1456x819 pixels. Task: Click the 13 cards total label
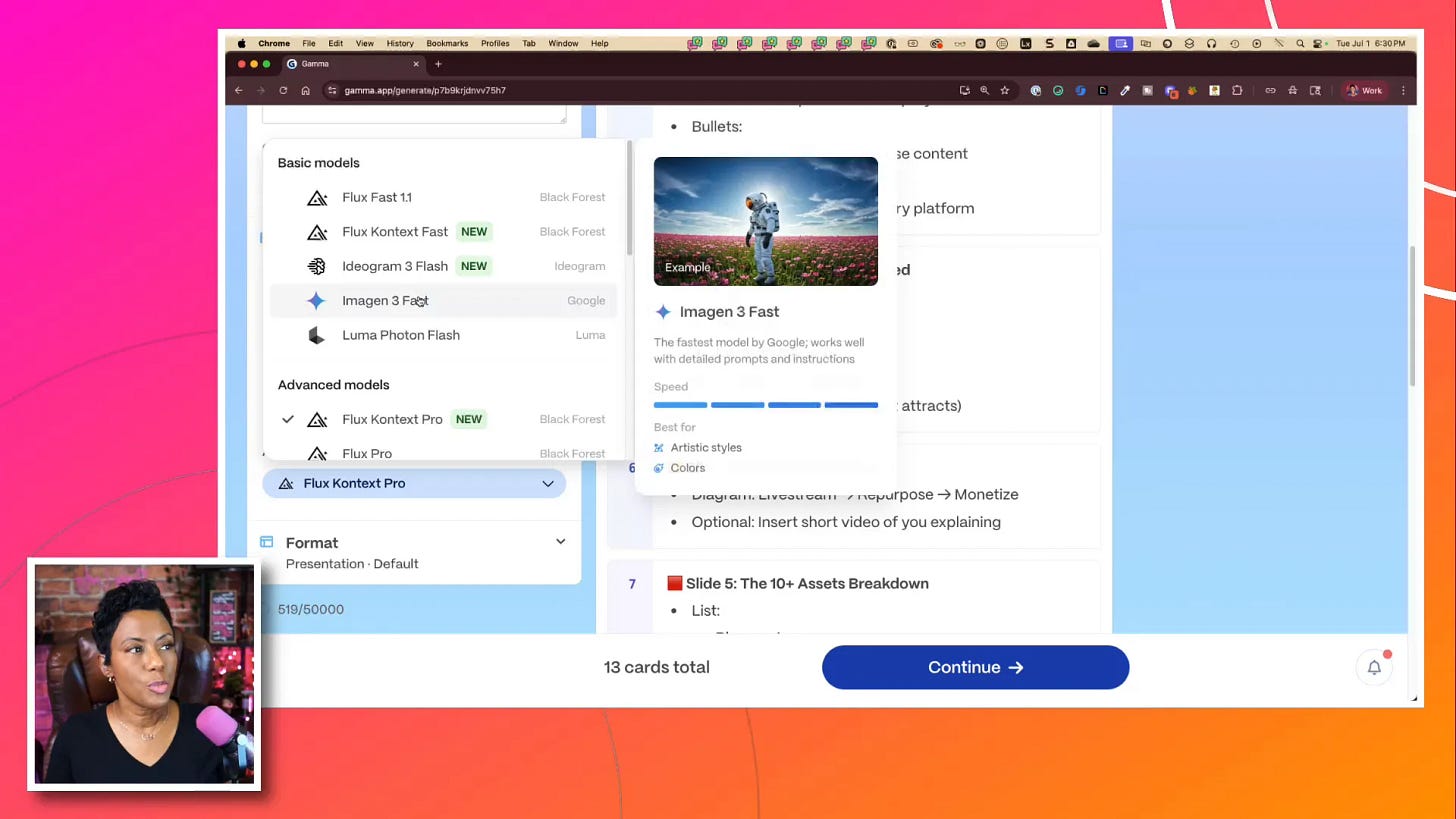[657, 667]
